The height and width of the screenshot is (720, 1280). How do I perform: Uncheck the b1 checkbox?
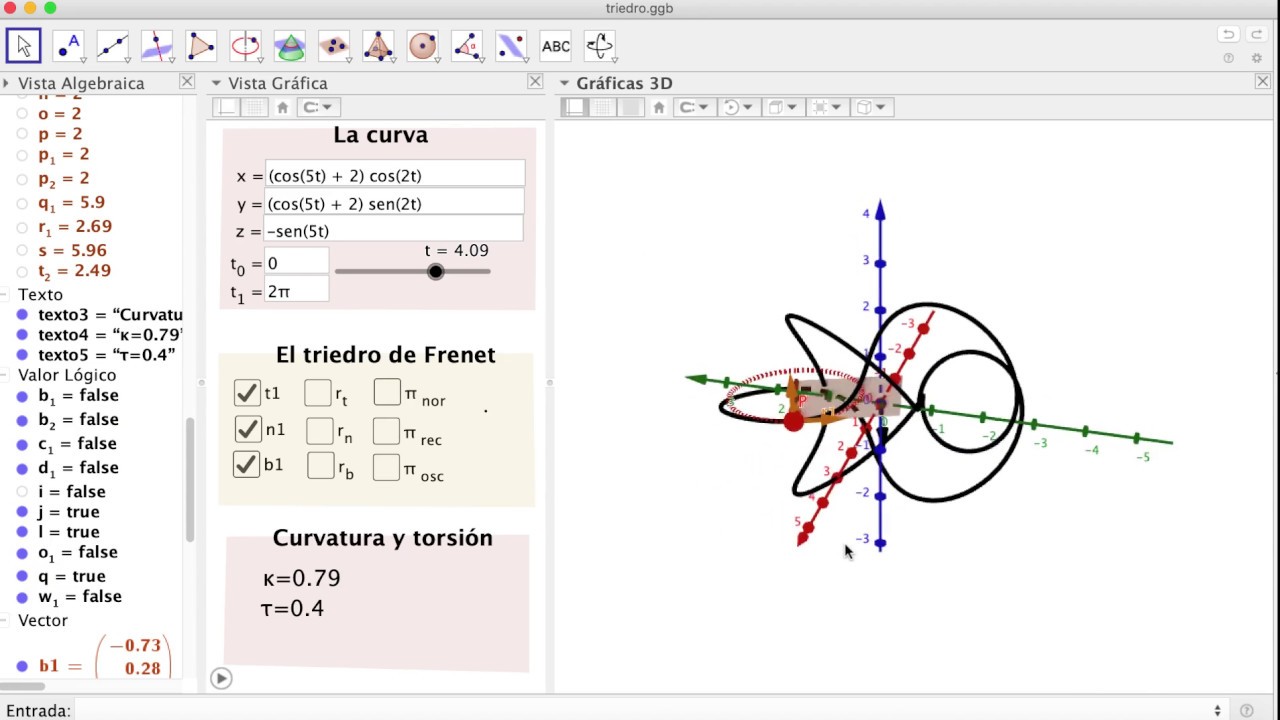246,464
